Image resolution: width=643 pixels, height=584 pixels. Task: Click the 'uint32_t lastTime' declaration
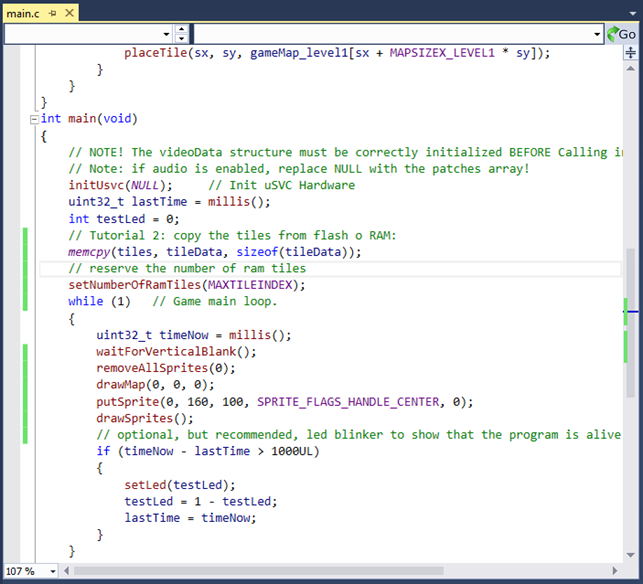128,202
